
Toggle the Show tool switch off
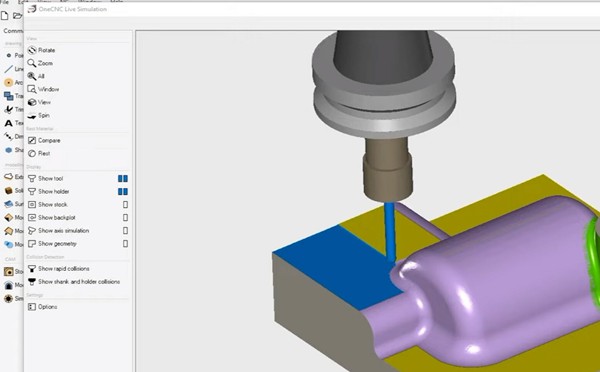(x=123, y=178)
